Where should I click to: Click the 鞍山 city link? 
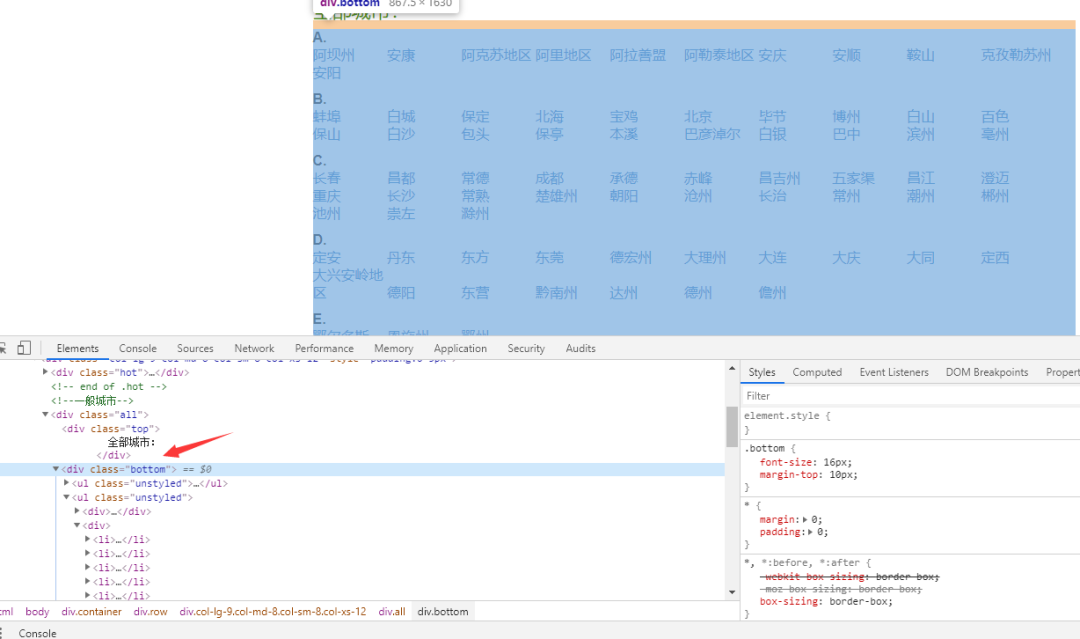click(920, 55)
